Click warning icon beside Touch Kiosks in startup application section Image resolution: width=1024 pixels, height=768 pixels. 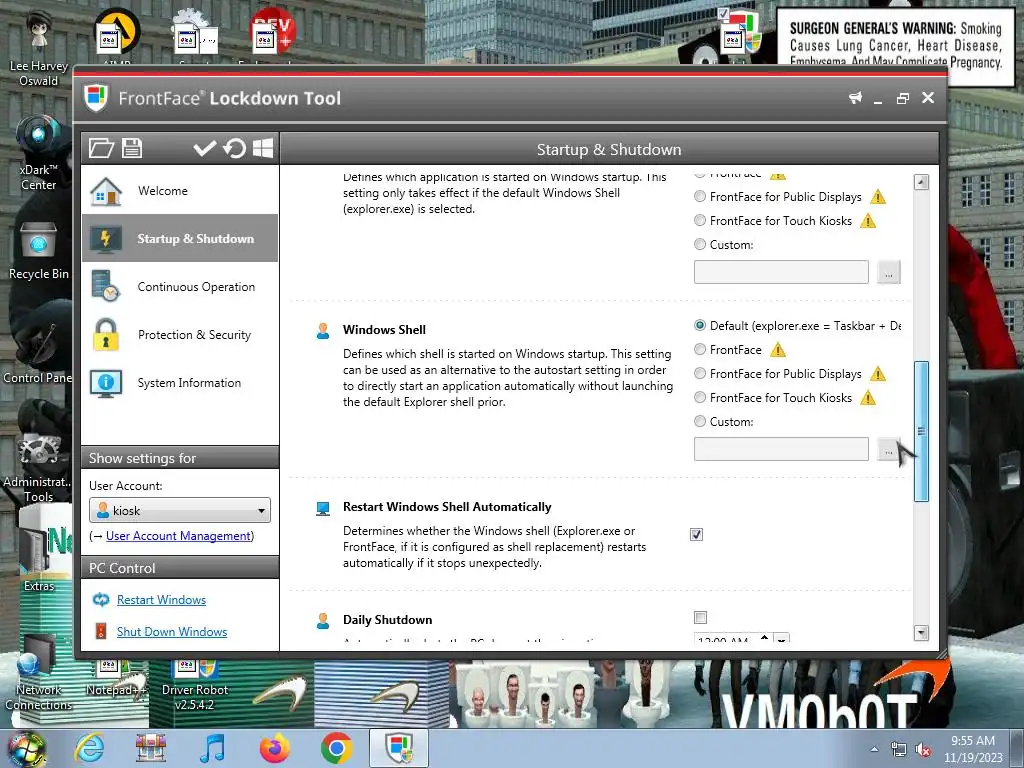tap(868, 221)
